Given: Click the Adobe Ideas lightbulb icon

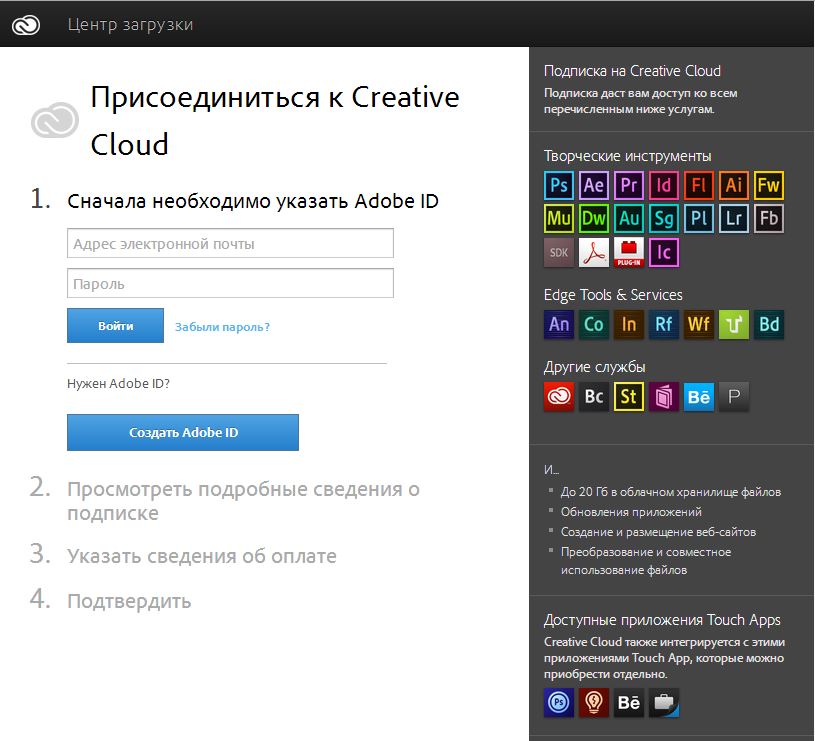Looking at the screenshot, I should coord(594,703).
